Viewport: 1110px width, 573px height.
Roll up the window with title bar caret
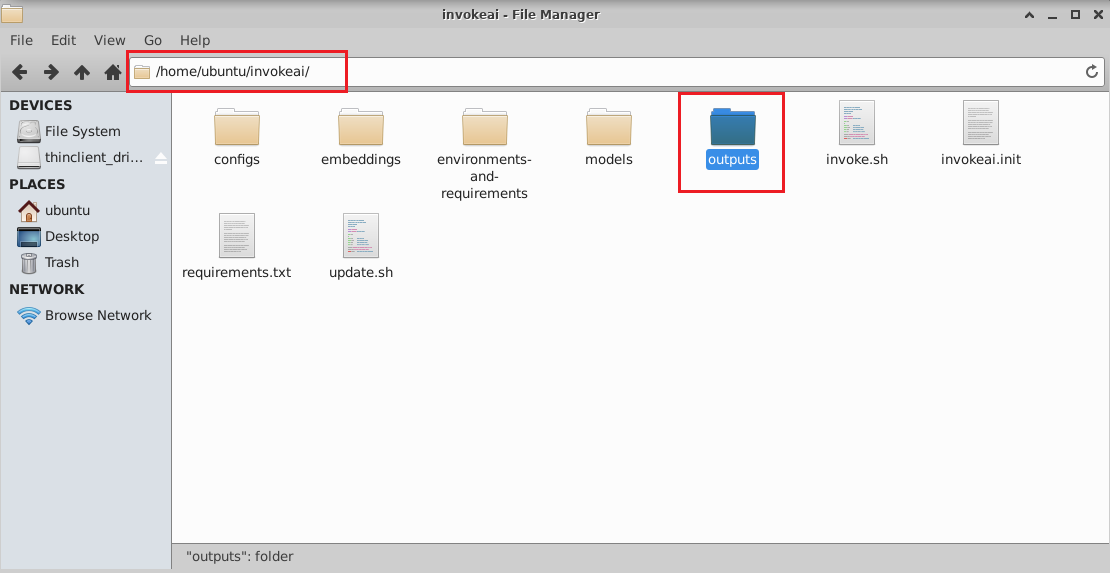coord(1029,14)
